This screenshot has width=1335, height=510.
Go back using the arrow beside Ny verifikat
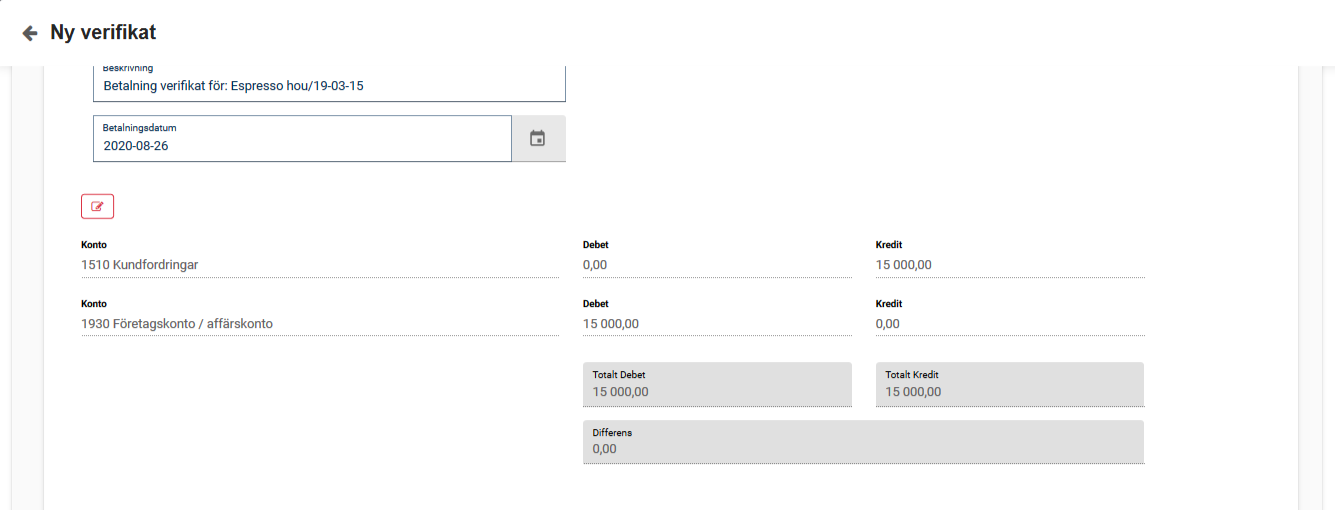(30, 33)
